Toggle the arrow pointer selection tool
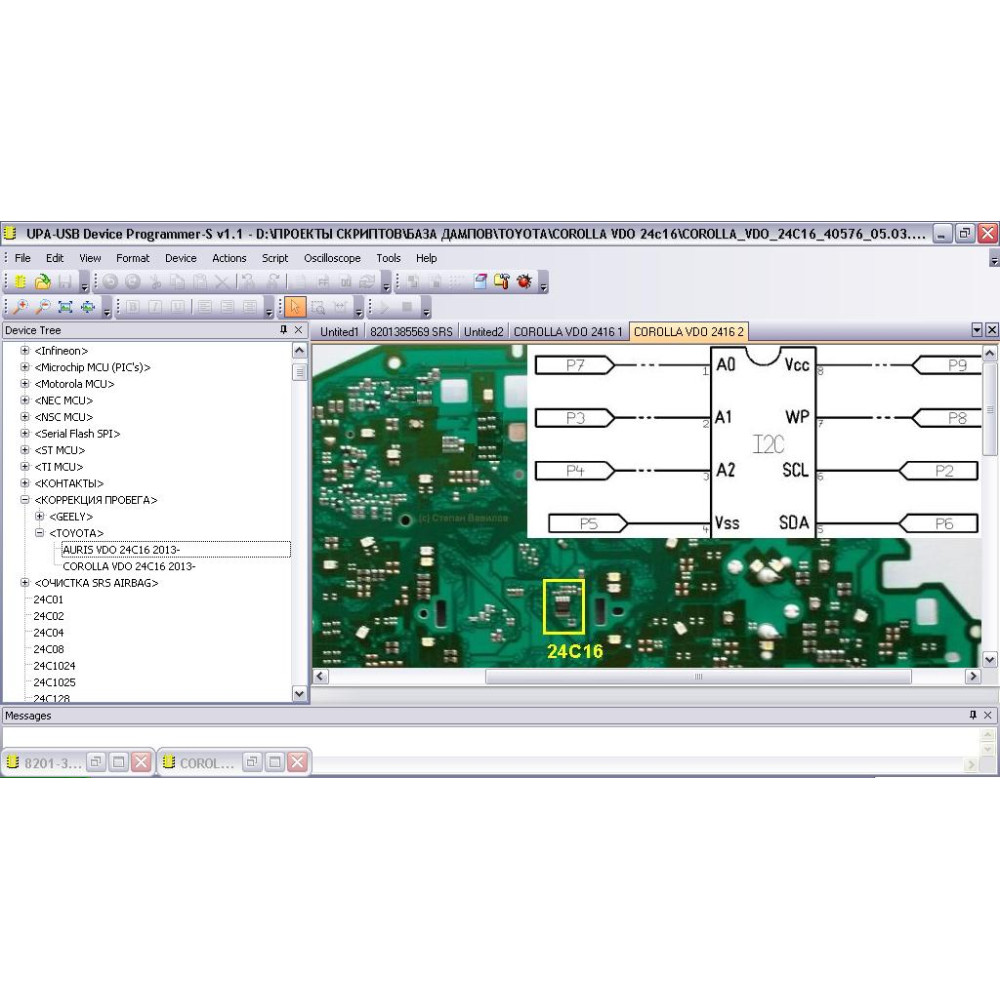Image resolution: width=1000 pixels, height=1000 pixels. pyautogui.click(x=295, y=307)
